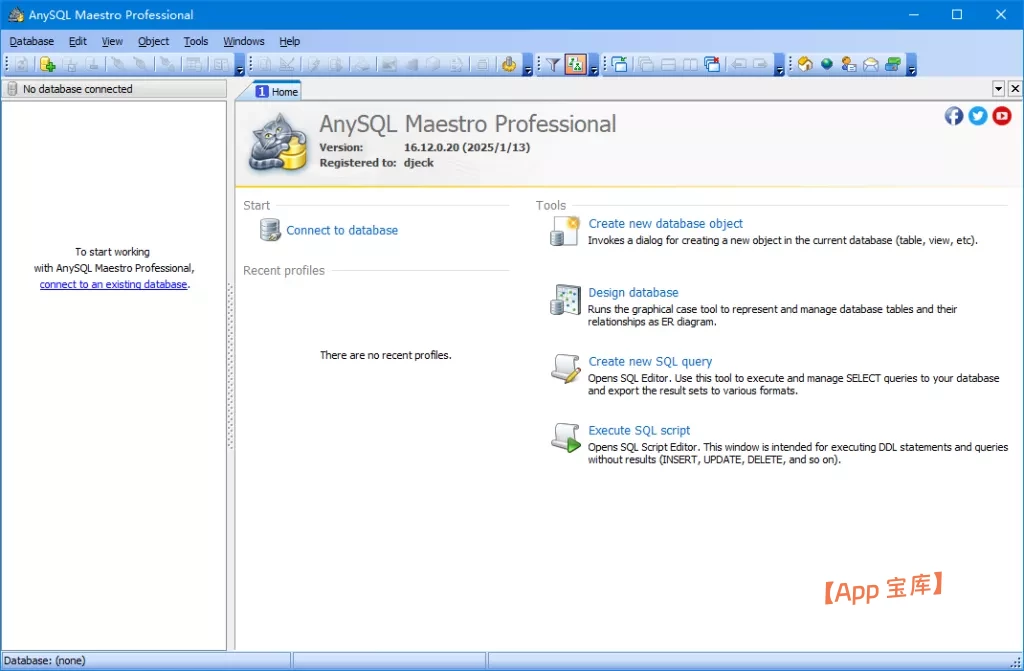This screenshot has height=671, width=1024.
Task: Click the Design database ER diagram icon
Action: tap(565, 300)
